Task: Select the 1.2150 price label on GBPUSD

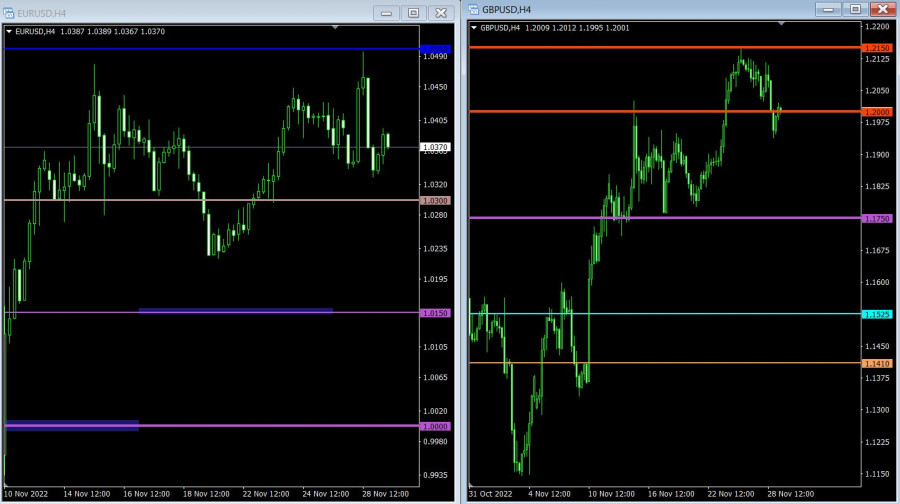Action: pyautogui.click(x=877, y=48)
